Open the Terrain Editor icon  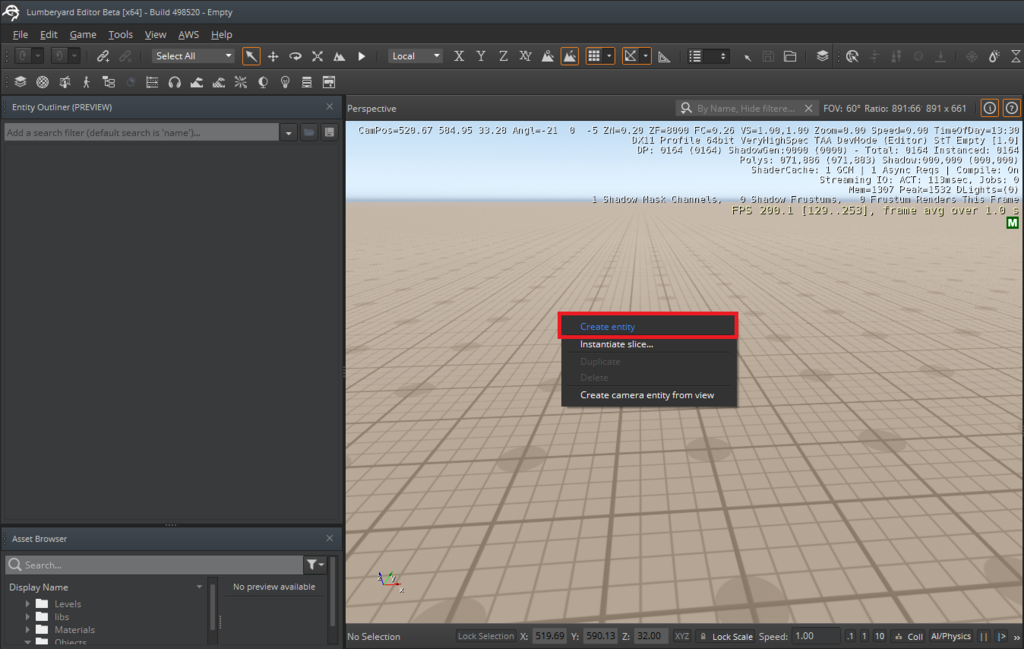(x=197, y=82)
